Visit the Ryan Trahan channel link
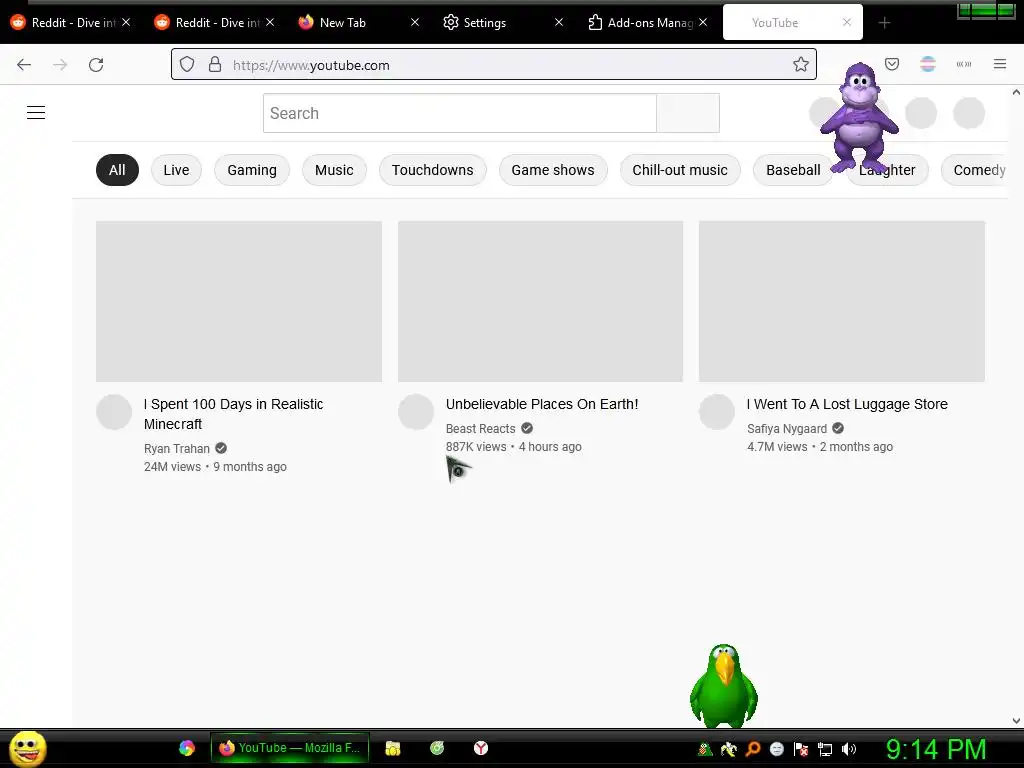1024x768 pixels. coord(177,449)
